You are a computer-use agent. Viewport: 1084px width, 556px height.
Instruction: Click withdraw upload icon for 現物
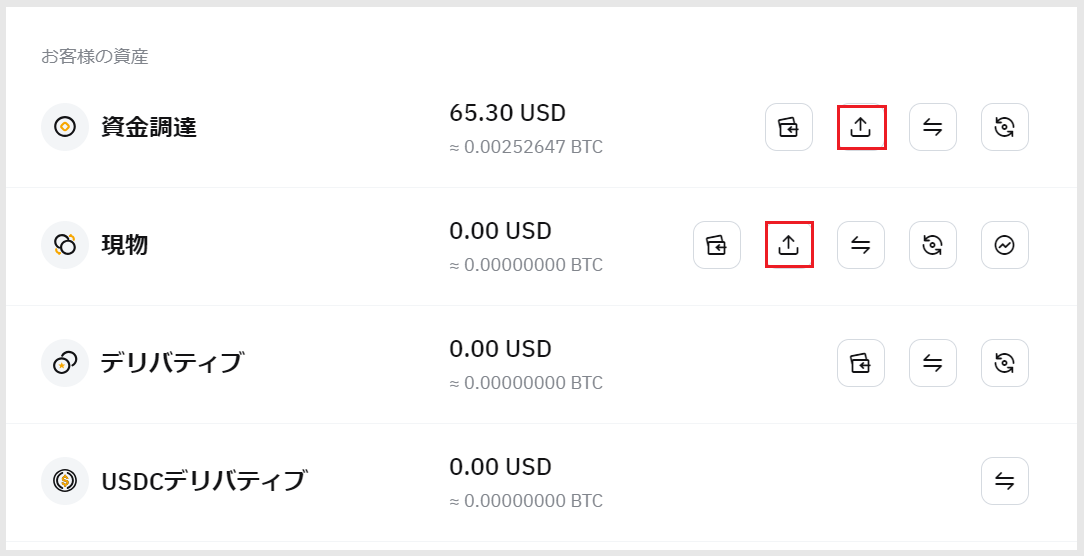coord(789,245)
